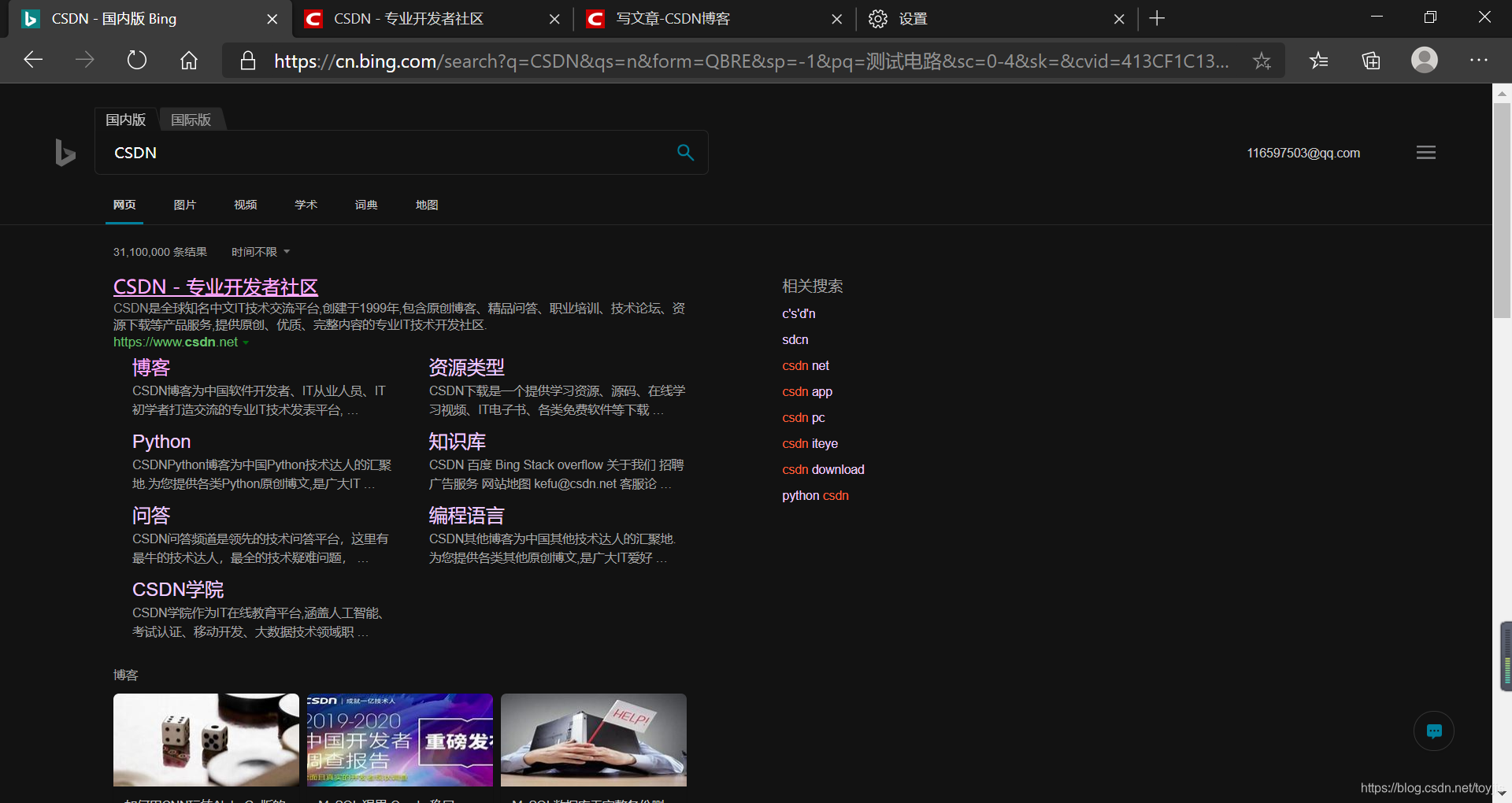Viewport: 1512px width, 803px height.
Task: Click the page vertical scrollbar thumb
Action: [1502, 210]
